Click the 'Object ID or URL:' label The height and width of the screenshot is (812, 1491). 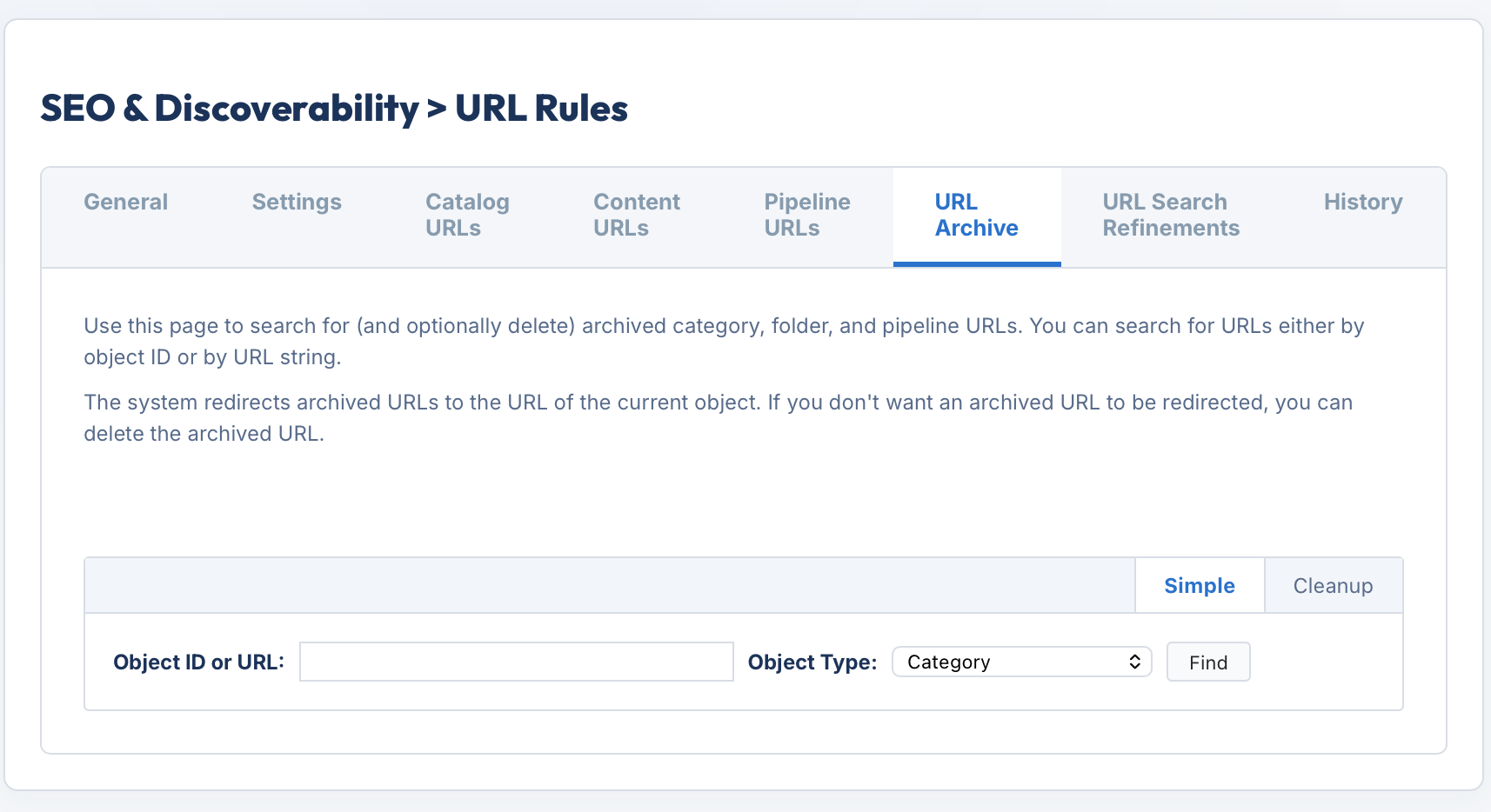point(199,662)
